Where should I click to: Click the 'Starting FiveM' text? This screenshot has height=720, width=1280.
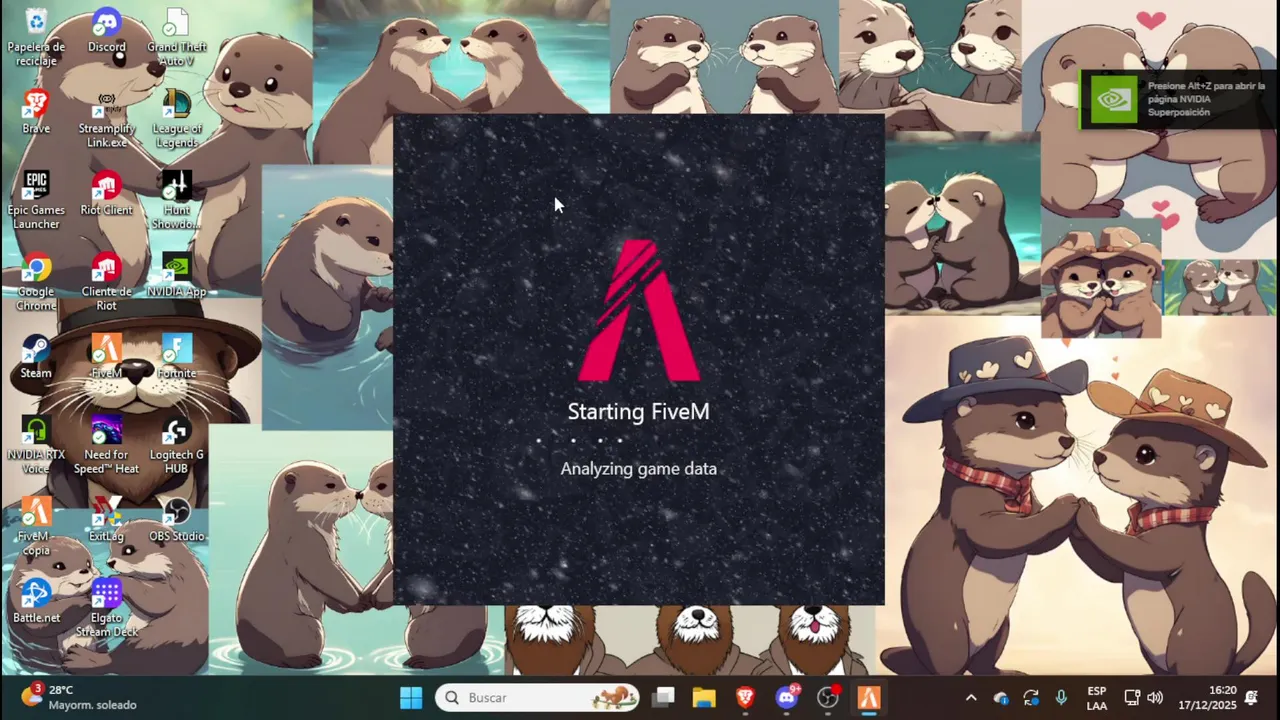tap(638, 412)
